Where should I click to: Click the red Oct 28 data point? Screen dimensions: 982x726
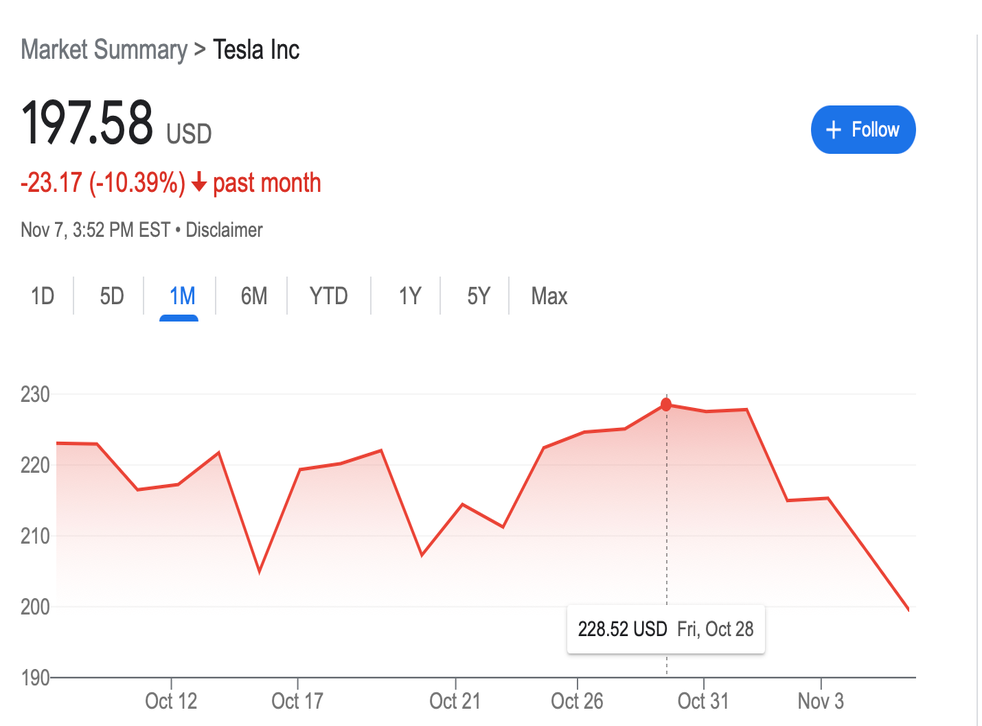[666, 404]
